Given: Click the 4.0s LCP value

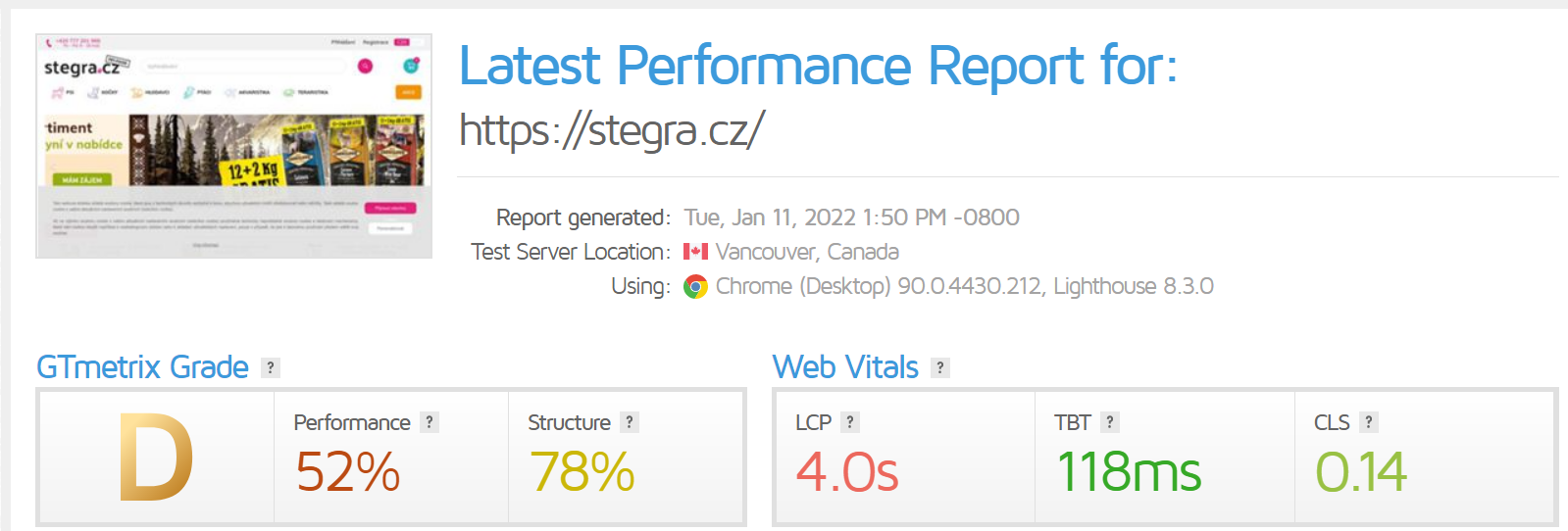Looking at the screenshot, I should (x=847, y=471).
